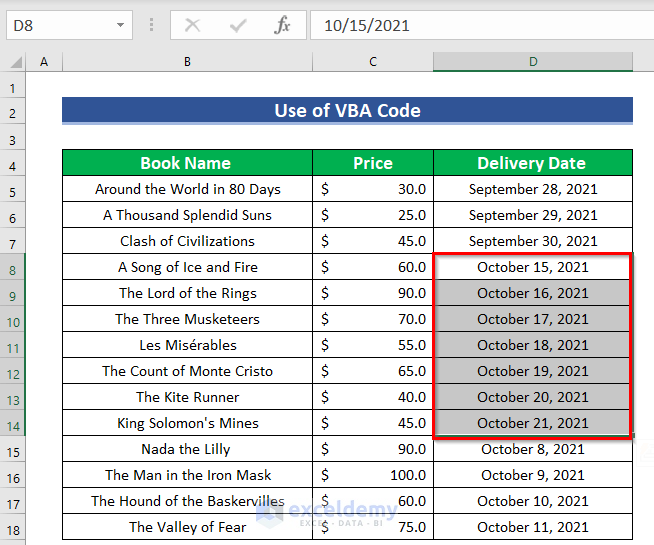Viewport: 654px width, 545px height.
Task: Select column B header
Action: (x=187, y=62)
